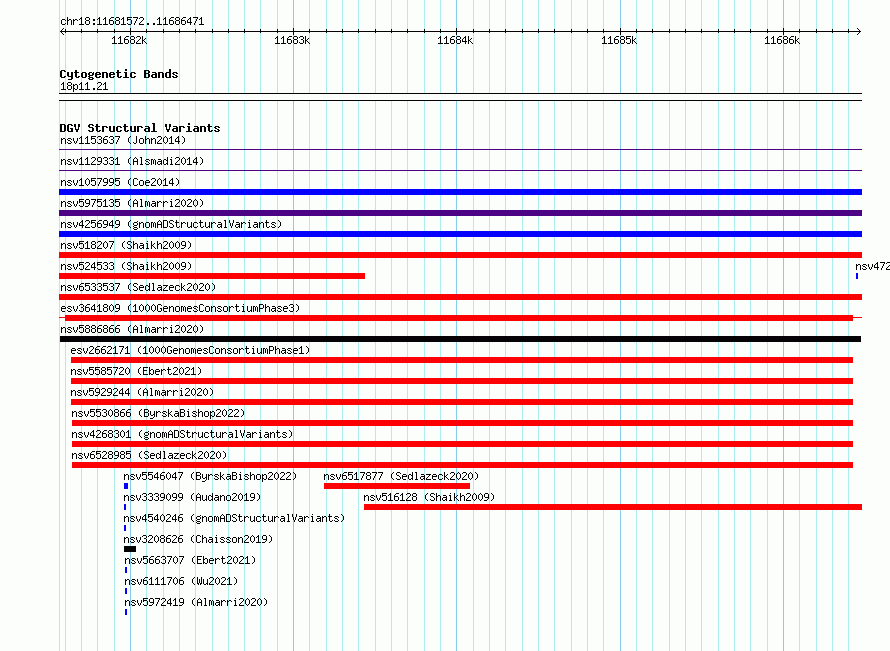The height and width of the screenshot is (651, 890).
Task: Click the chr18:11681572..11686471 coordinates text
Action: [132, 22]
